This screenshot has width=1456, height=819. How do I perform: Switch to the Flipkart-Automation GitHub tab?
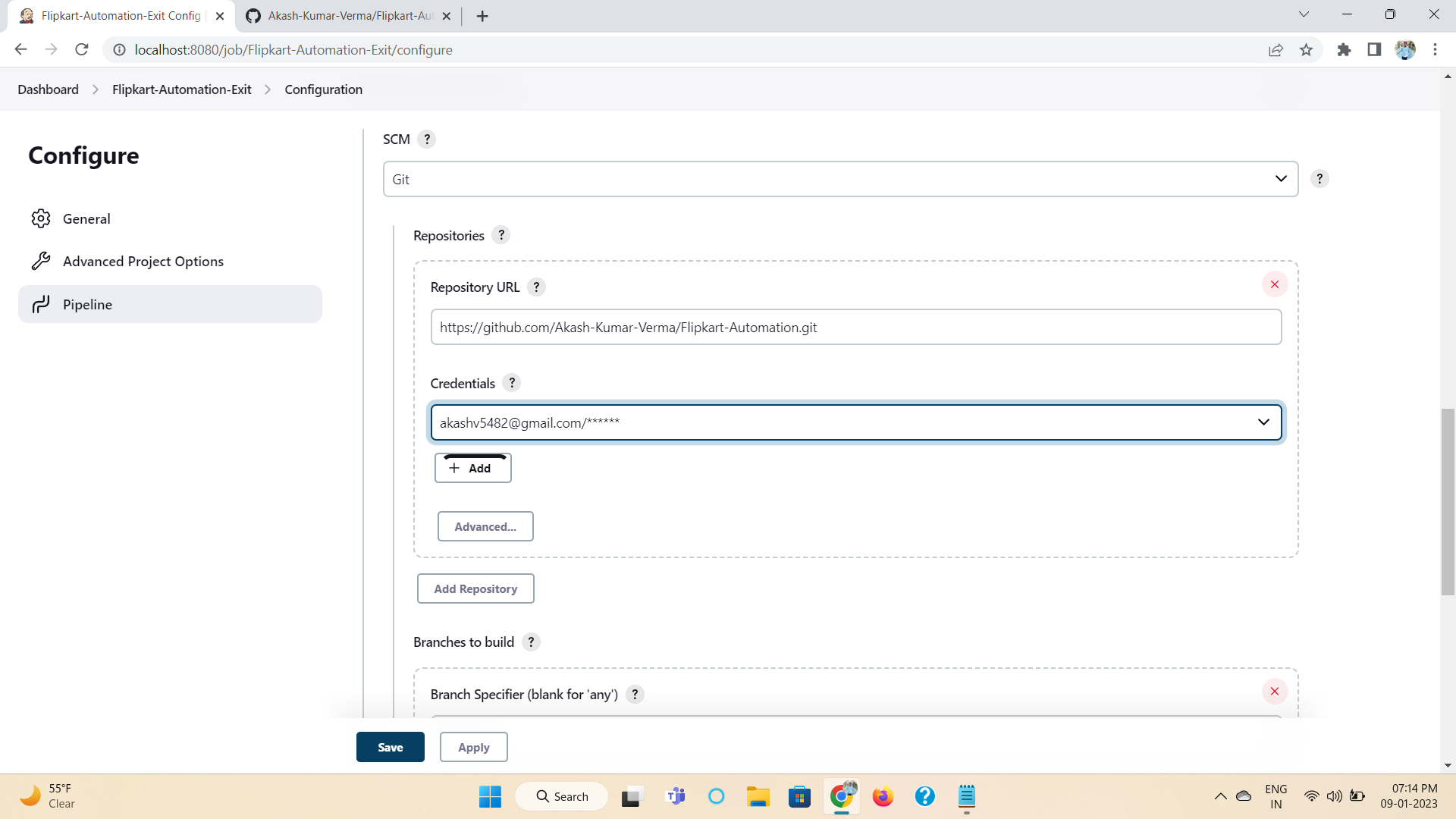click(x=341, y=15)
